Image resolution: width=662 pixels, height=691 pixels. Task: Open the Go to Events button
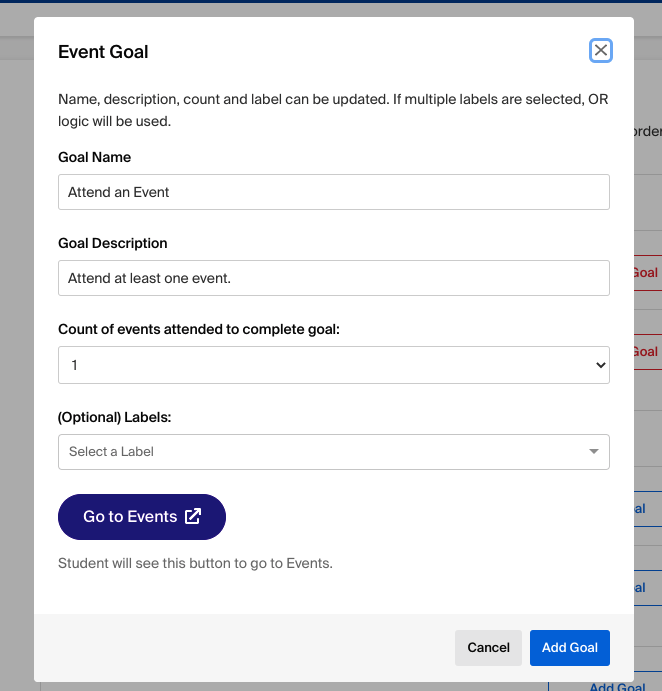coord(142,516)
